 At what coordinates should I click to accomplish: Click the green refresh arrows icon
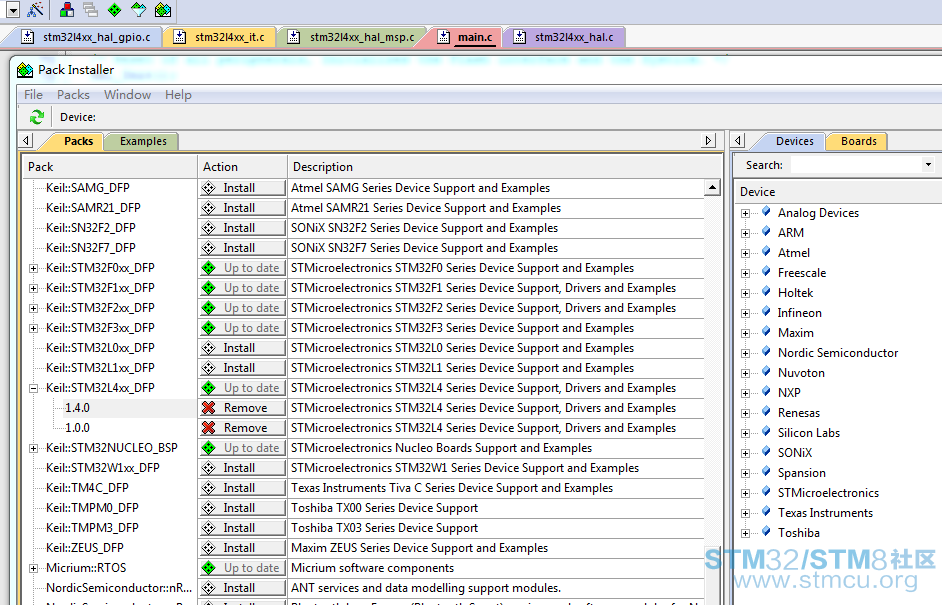37,117
